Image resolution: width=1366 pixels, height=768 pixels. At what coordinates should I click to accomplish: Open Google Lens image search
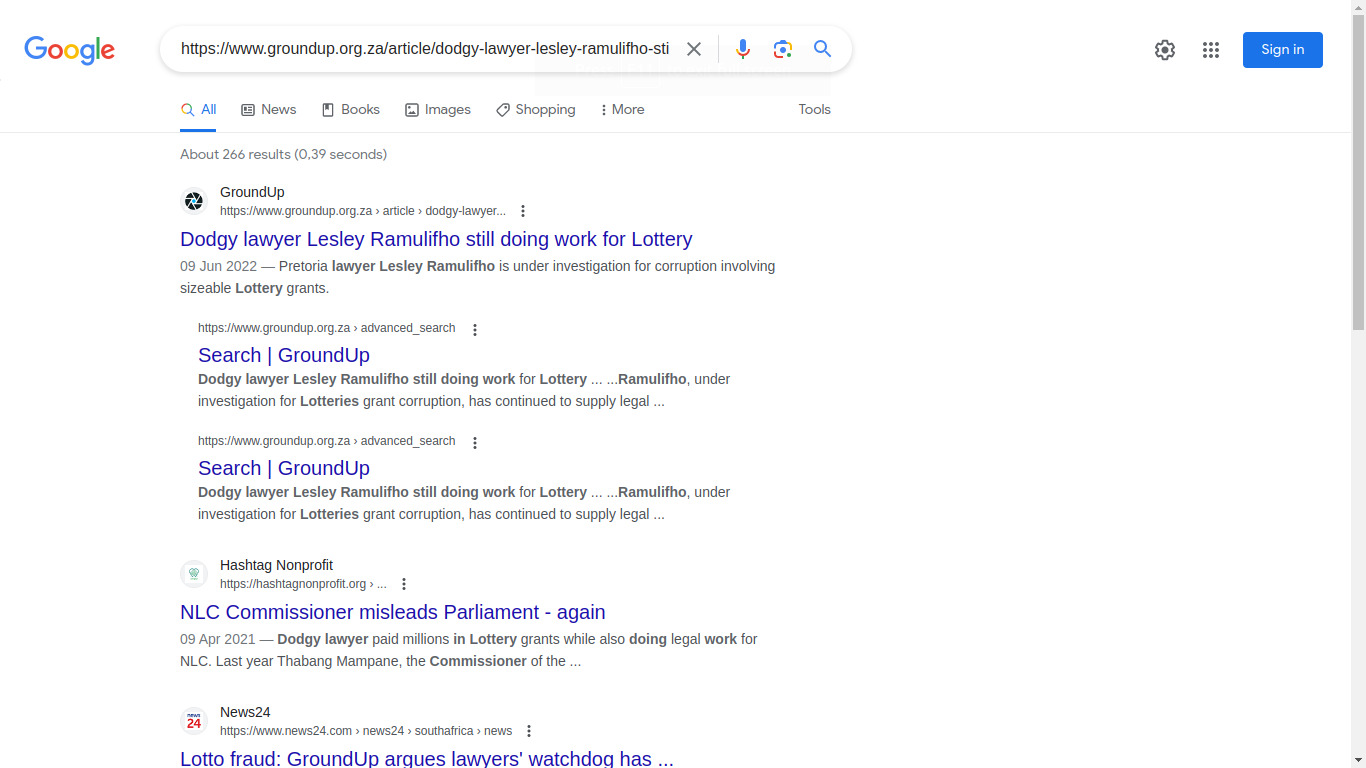tap(782, 49)
